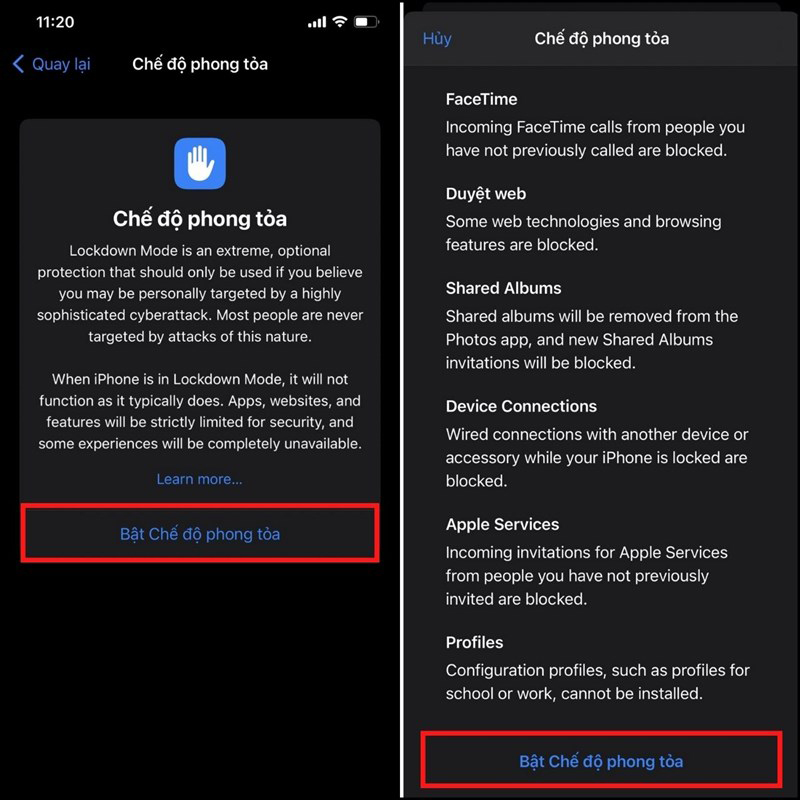Tap the Wi-Fi status icon
Image resolution: width=800 pixels, height=800 pixels.
(x=340, y=22)
